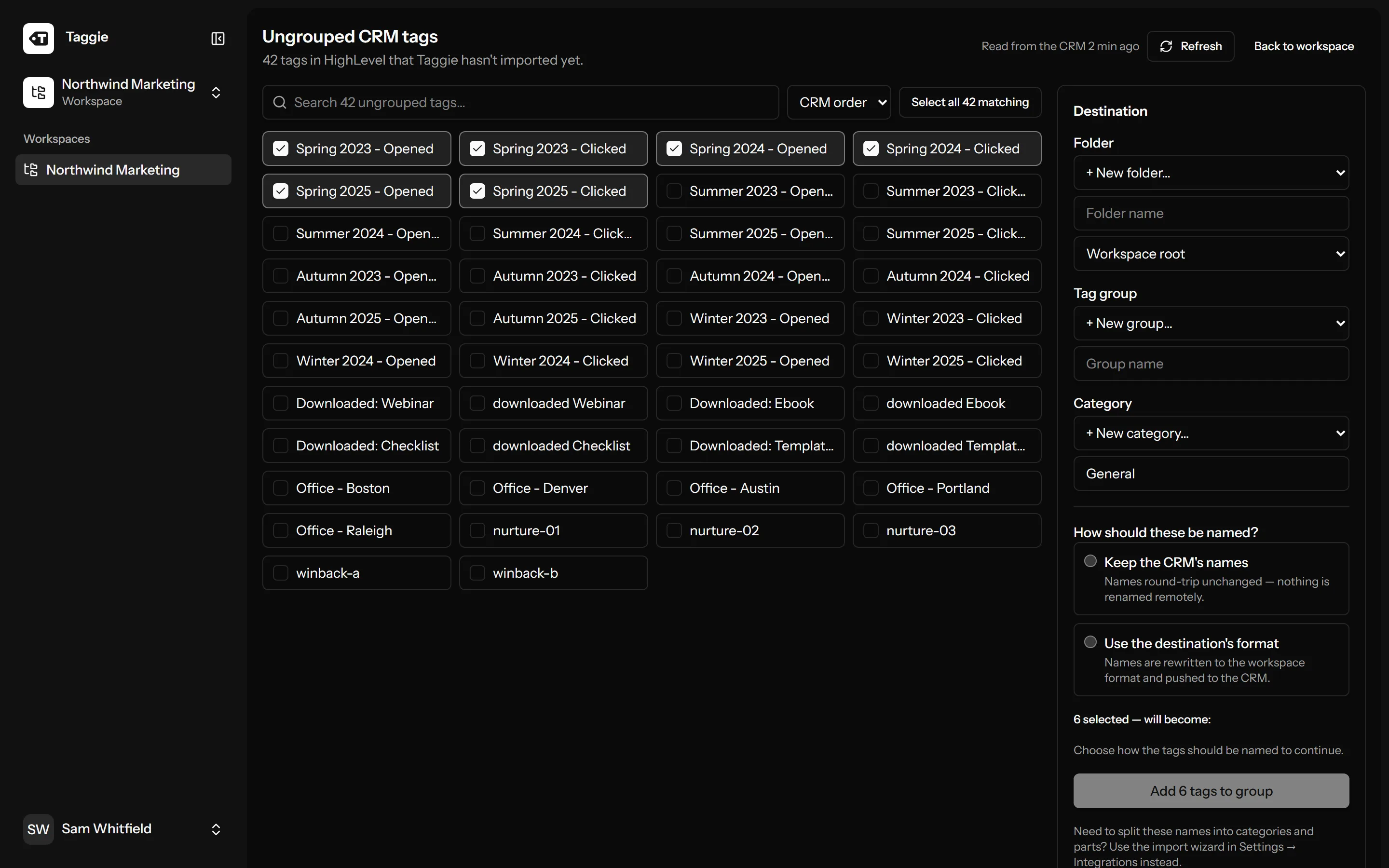The width and height of the screenshot is (1389, 868).
Task: Collapse the sidebar panel icon
Action: pos(218,39)
